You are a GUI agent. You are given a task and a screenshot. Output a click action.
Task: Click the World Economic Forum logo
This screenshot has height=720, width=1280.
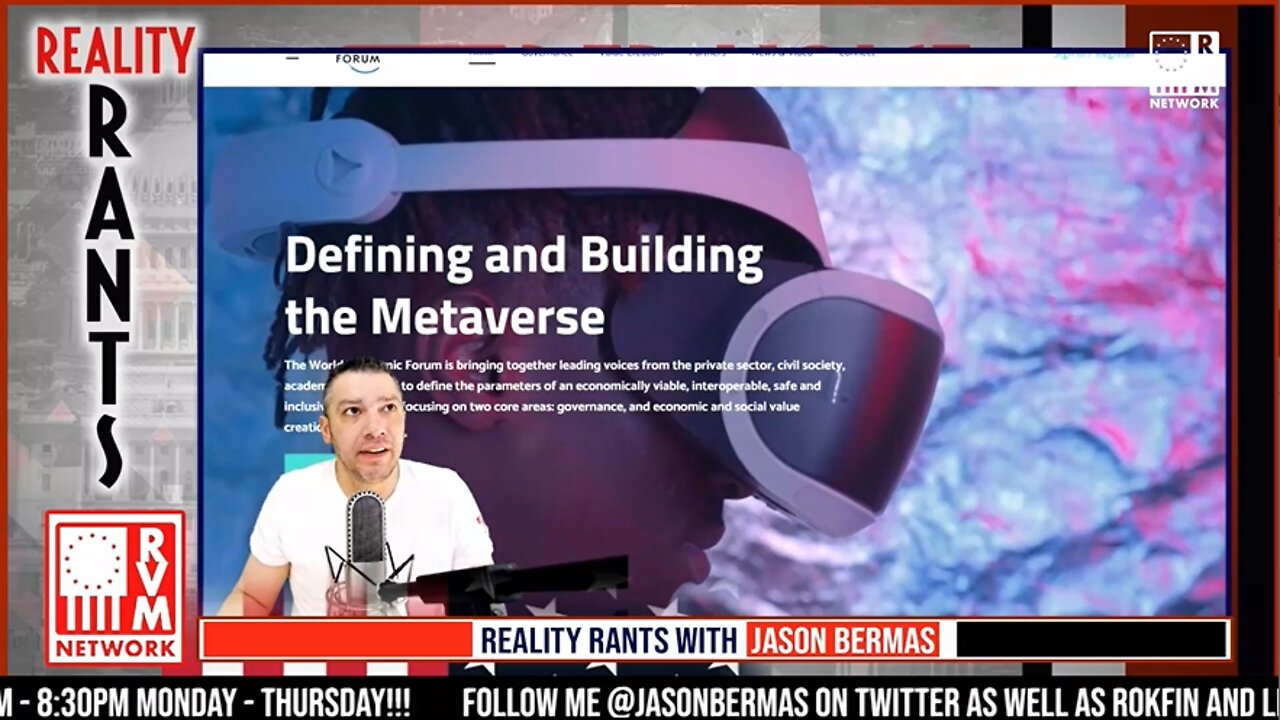(x=358, y=63)
